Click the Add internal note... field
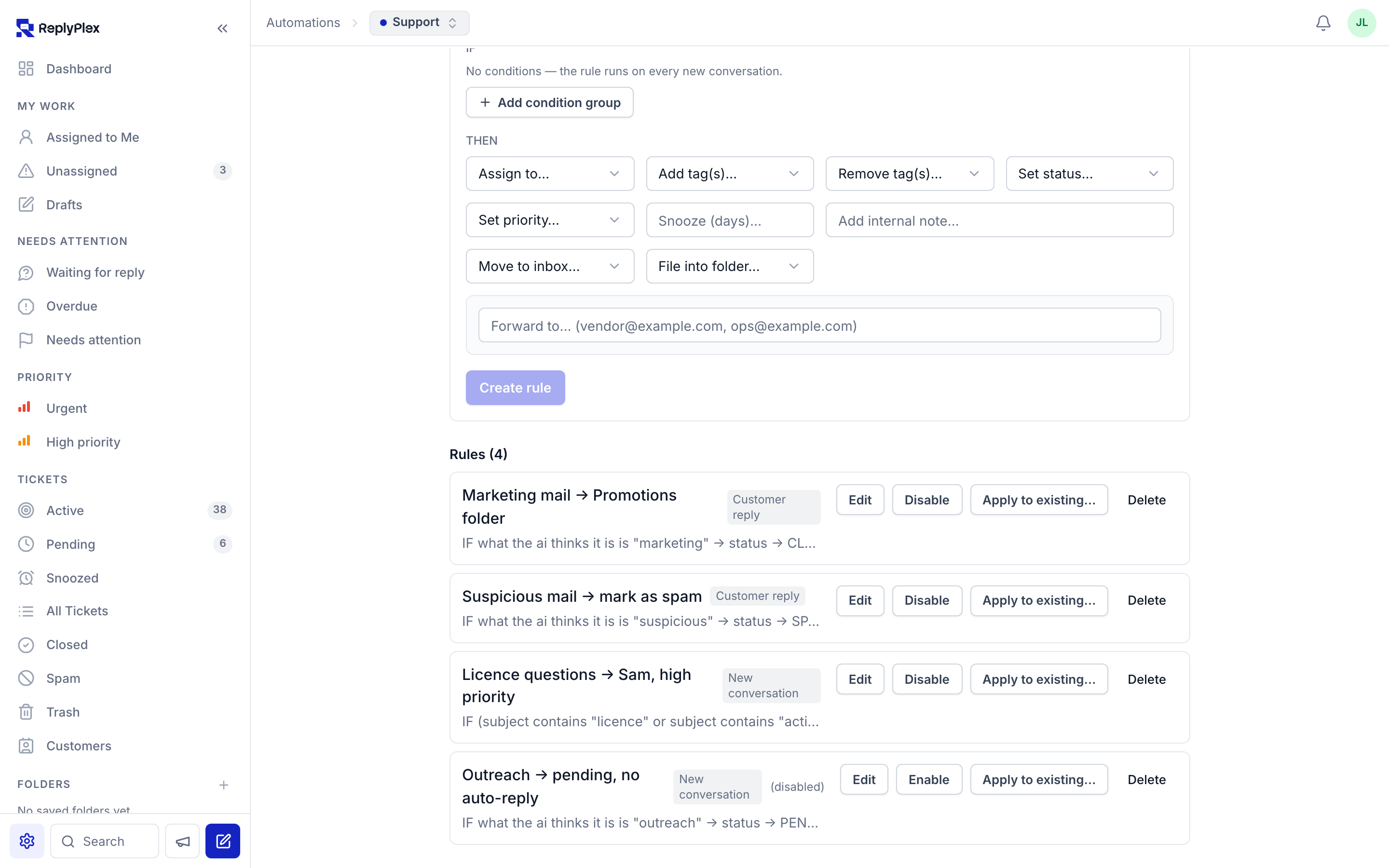This screenshot has width=1389, height=868. pyautogui.click(x=999, y=220)
